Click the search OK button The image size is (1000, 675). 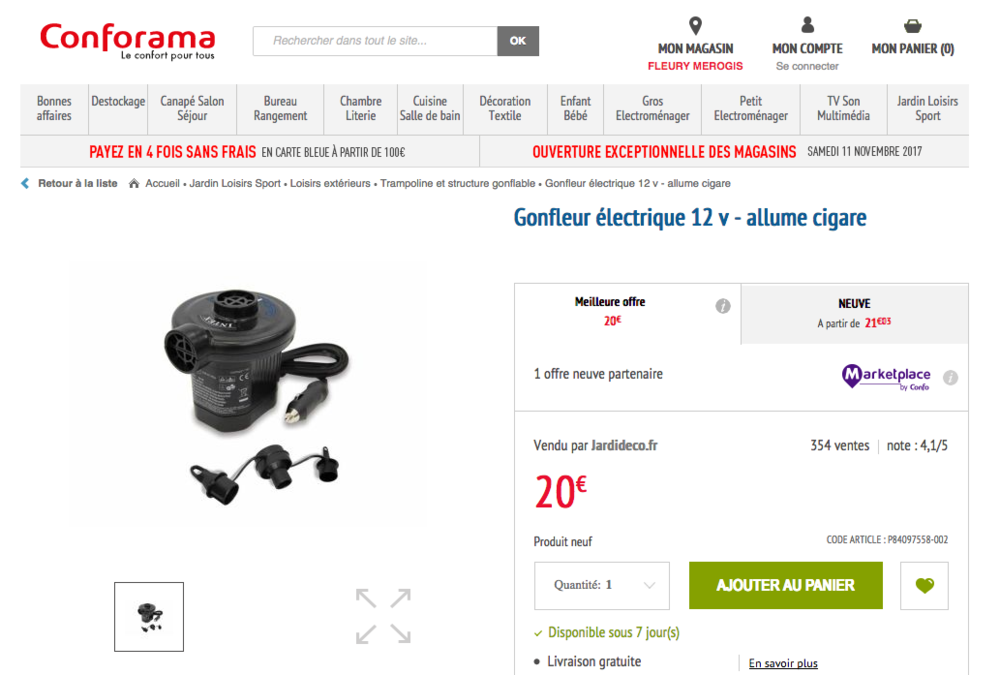[x=518, y=41]
